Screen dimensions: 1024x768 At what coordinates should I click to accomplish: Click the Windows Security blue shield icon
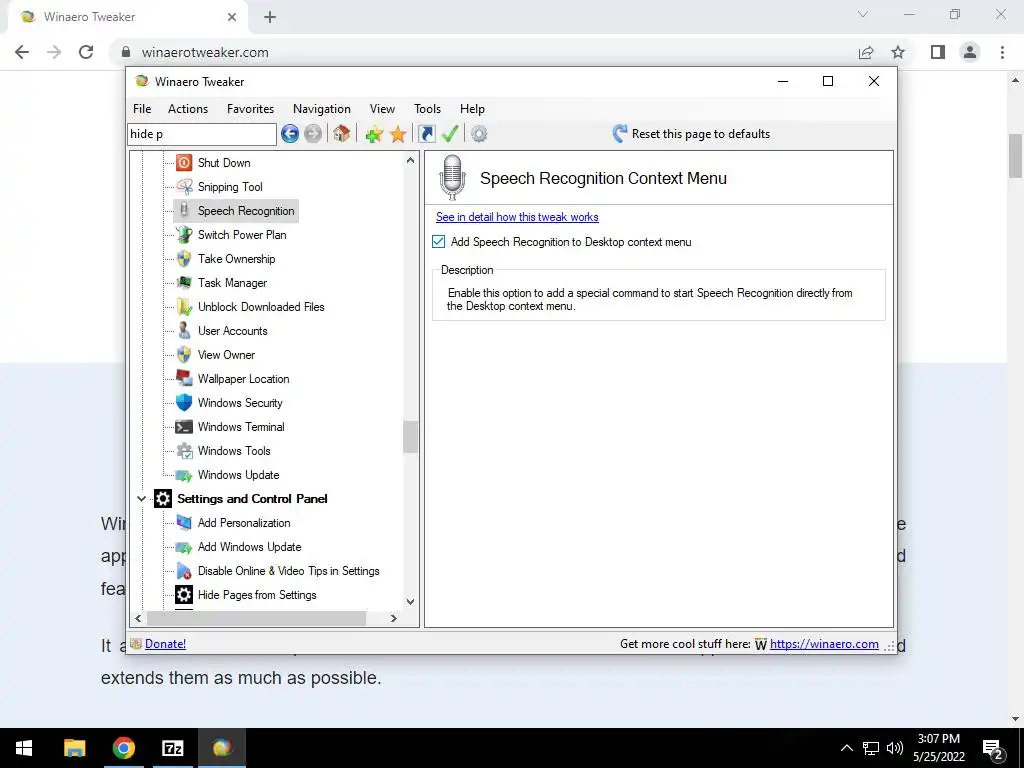[x=184, y=402]
